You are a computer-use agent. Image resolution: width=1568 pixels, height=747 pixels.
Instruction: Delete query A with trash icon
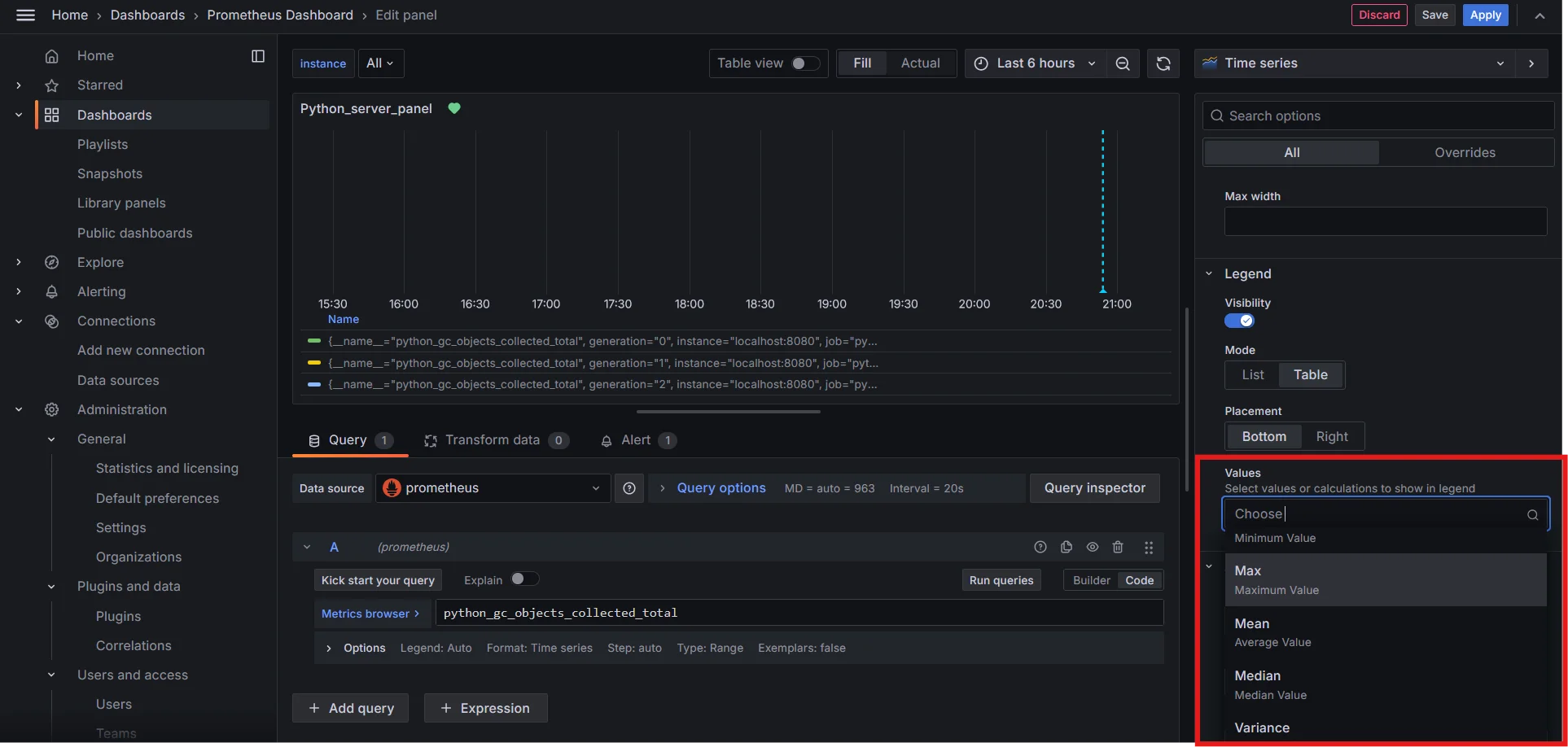[1118, 547]
